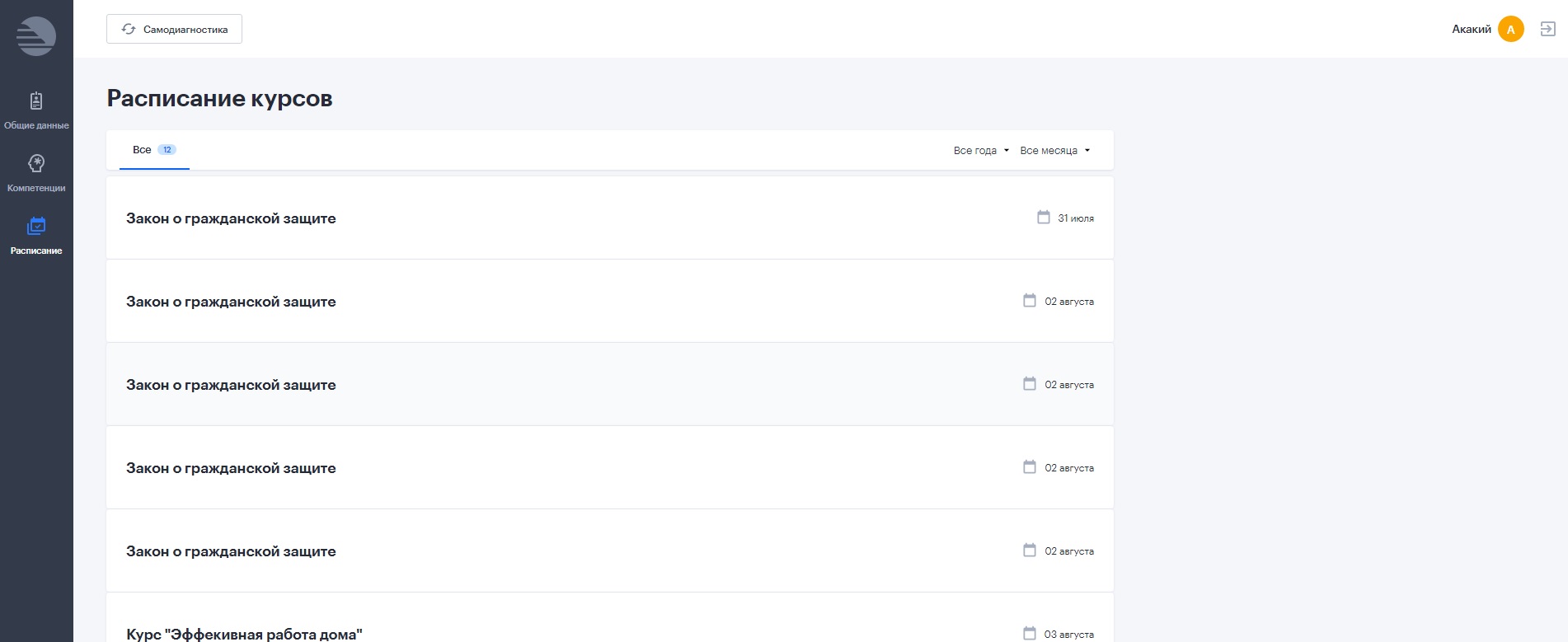Click the Расписание label in sidebar
The image size is (1568, 642).
click(x=36, y=251)
